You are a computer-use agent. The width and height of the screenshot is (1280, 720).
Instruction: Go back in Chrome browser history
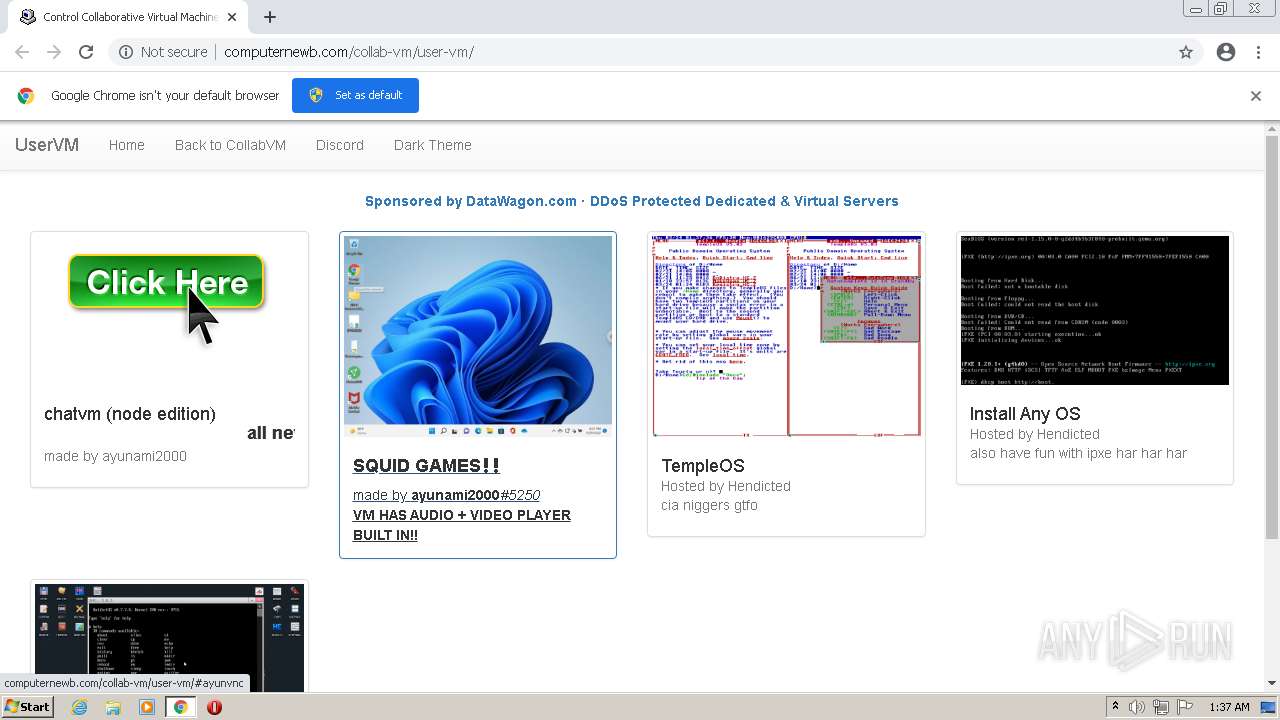coord(22,52)
